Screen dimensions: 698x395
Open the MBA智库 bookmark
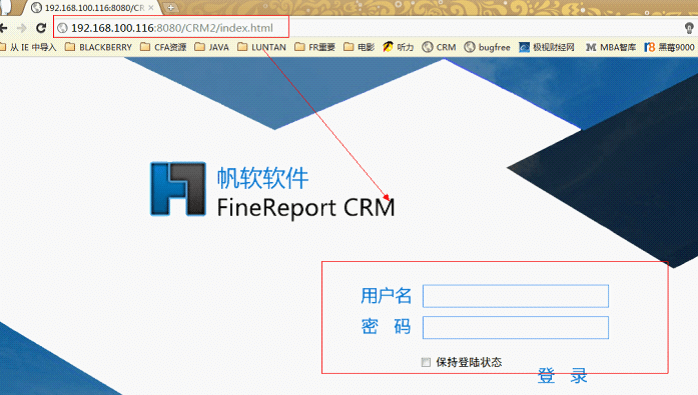(610, 47)
